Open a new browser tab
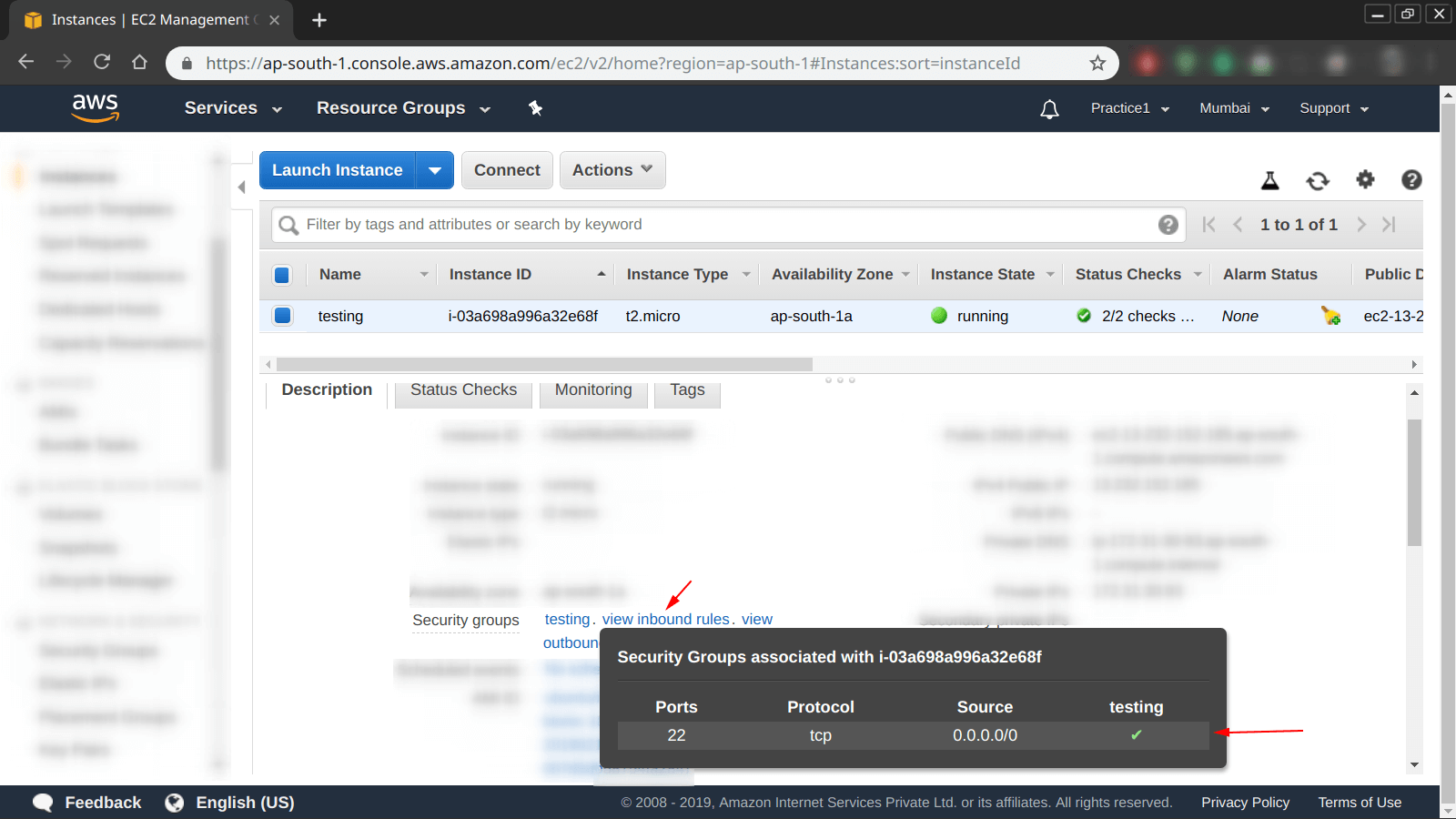The width and height of the screenshot is (1456, 819). [x=318, y=20]
